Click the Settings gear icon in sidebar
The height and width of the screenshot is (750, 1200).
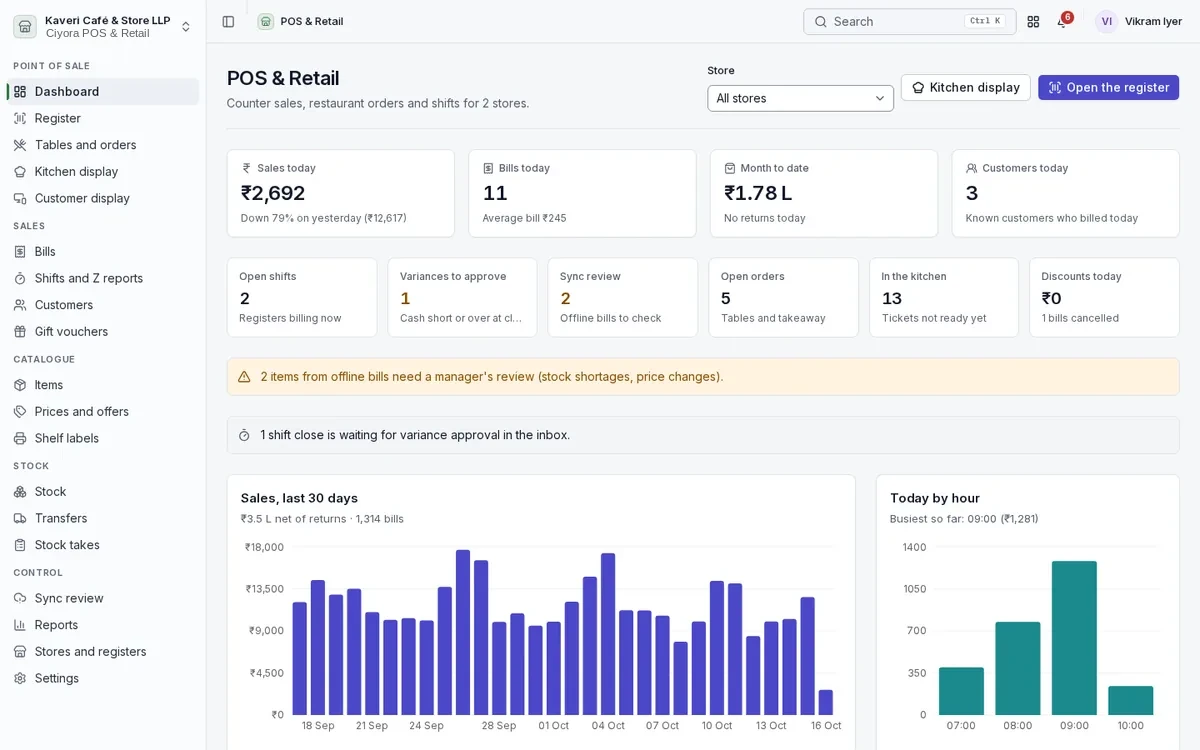pyautogui.click(x=20, y=678)
